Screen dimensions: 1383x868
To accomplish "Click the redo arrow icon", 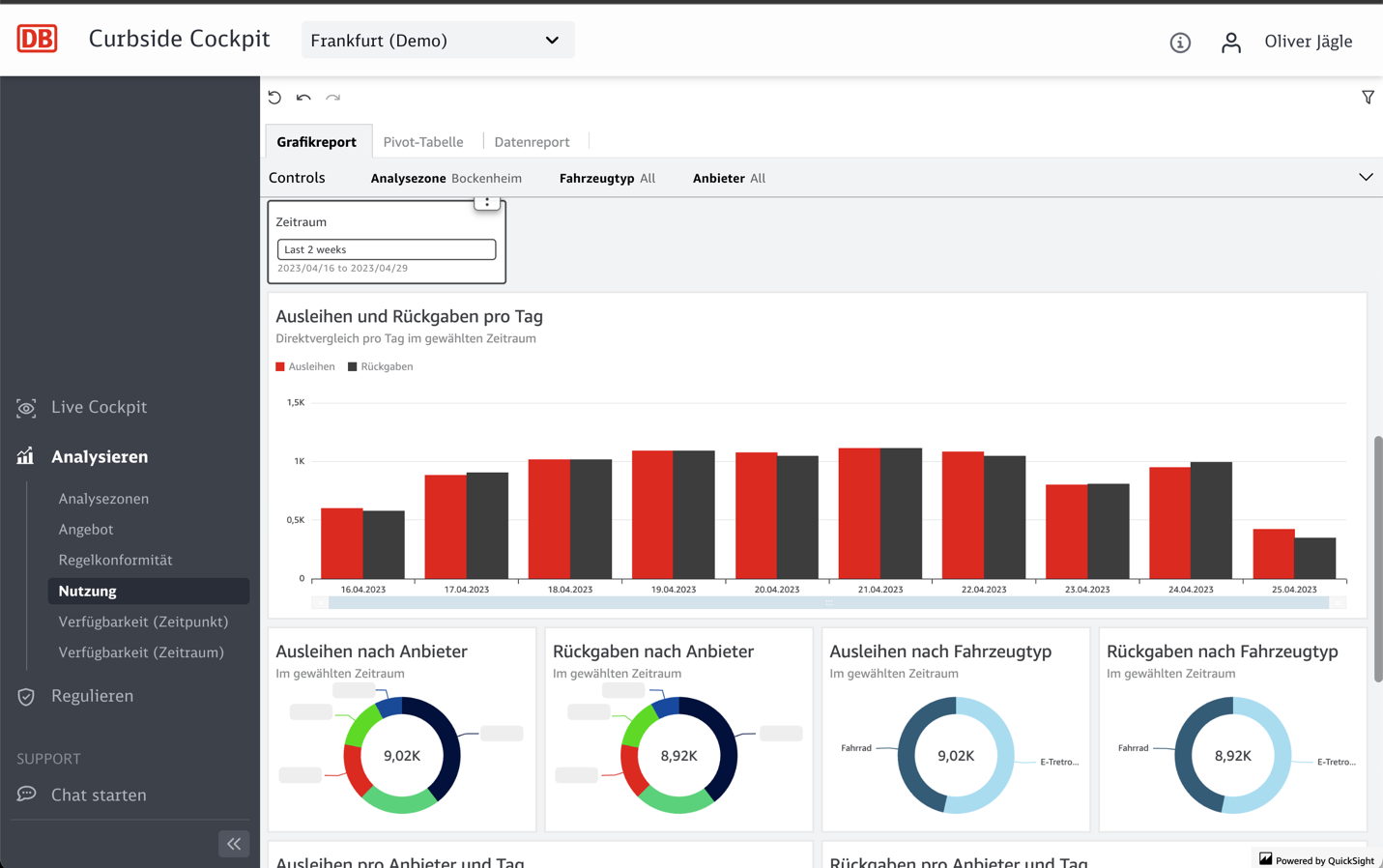I will (x=332, y=97).
